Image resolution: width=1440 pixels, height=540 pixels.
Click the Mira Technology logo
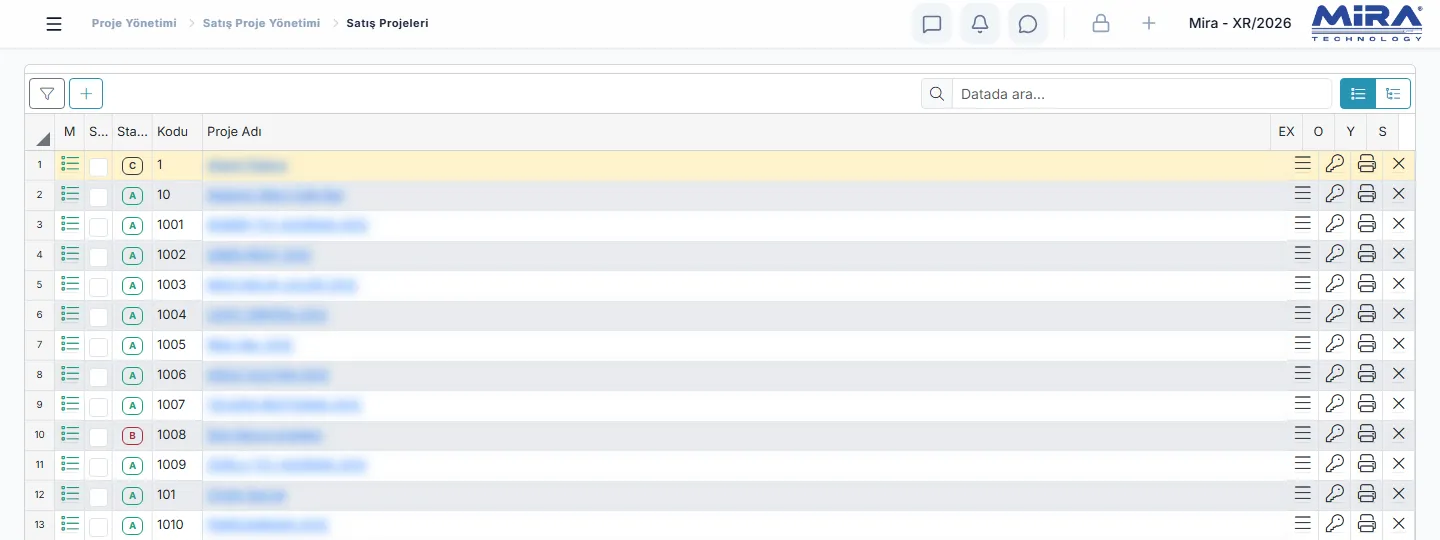[1367, 23]
